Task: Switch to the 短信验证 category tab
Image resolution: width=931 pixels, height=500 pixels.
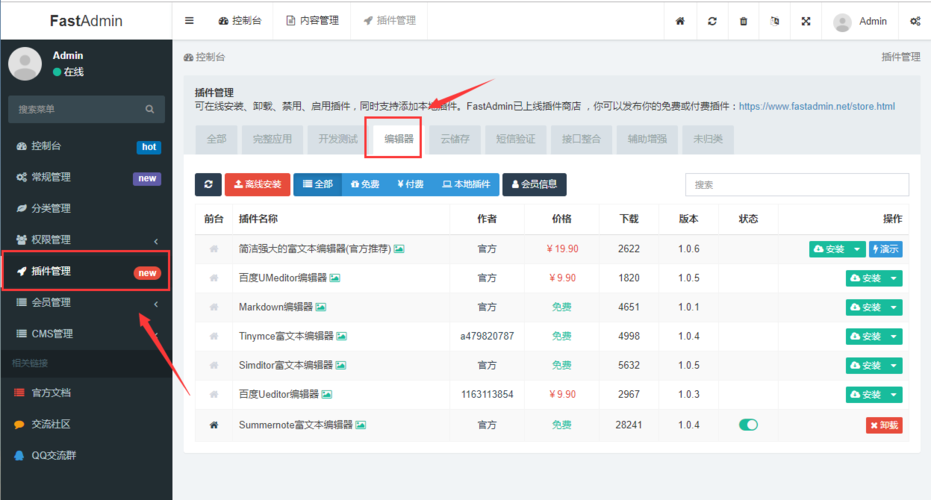Action: (x=516, y=139)
